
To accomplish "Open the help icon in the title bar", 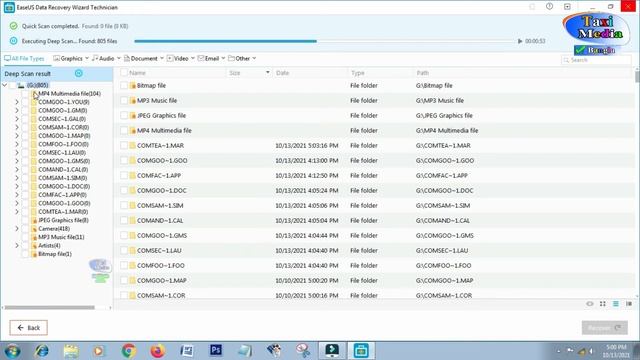I will (x=549, y=7).
